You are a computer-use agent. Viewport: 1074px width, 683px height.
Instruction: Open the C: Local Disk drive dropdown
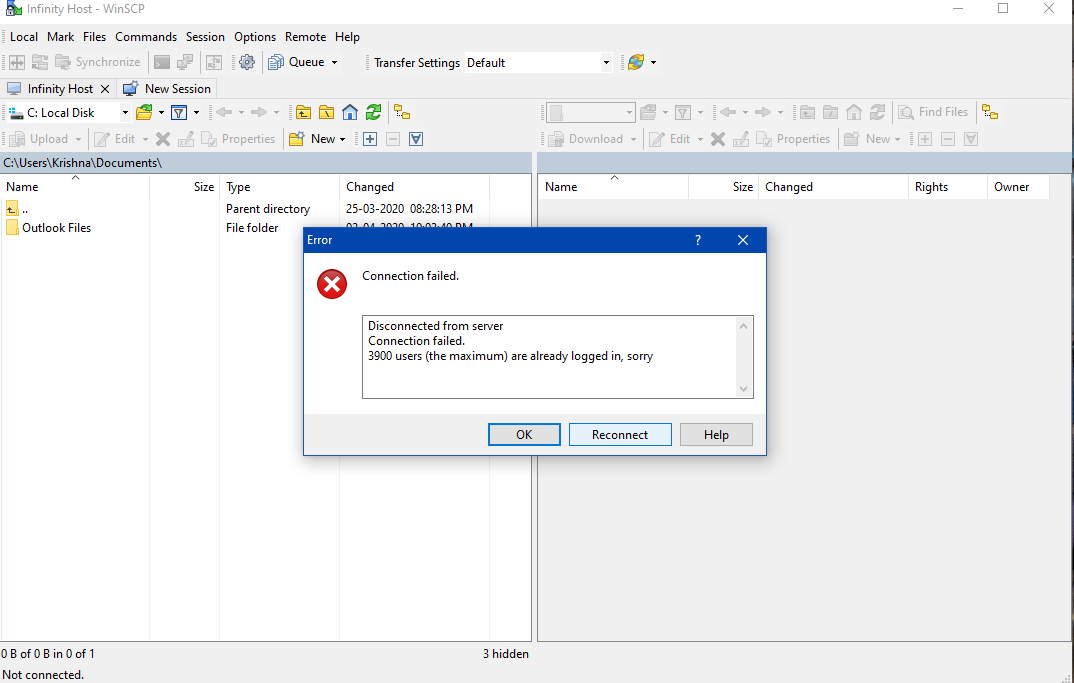point(125,113)
